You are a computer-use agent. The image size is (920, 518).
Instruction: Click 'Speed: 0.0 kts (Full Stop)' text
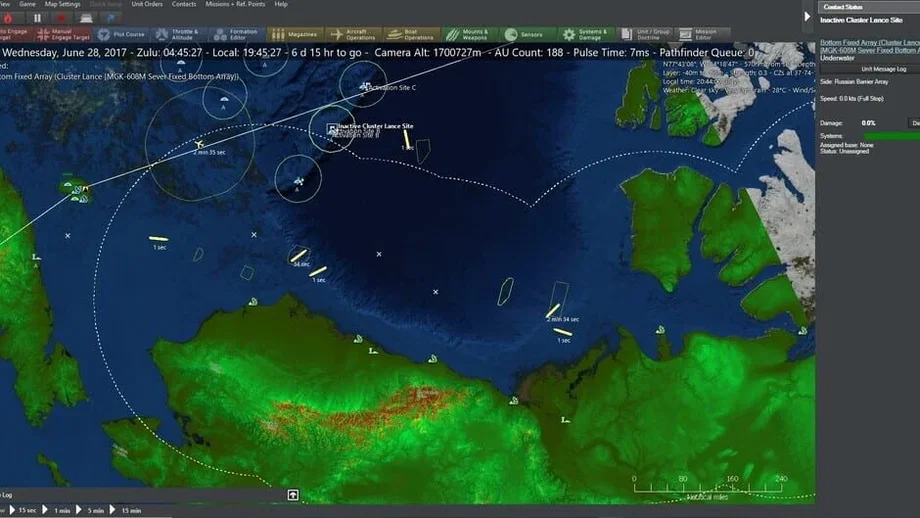tap(851, 99)
